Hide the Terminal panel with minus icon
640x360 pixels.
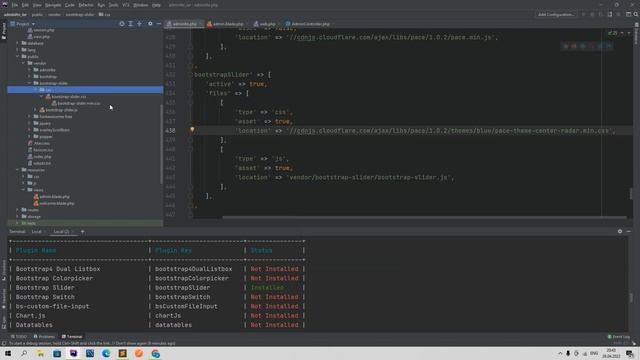point(629,231)
